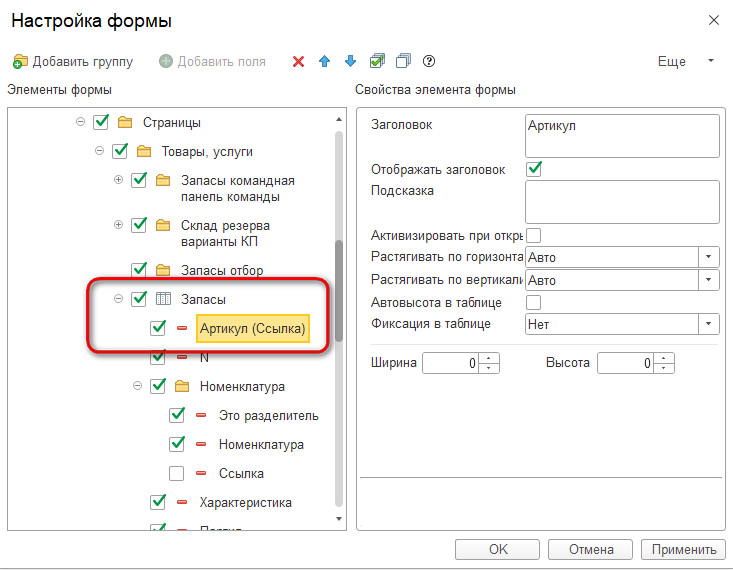Expand Склад резерва варианты КП node
Screen dimensions: 733x570
pos(118,224)
